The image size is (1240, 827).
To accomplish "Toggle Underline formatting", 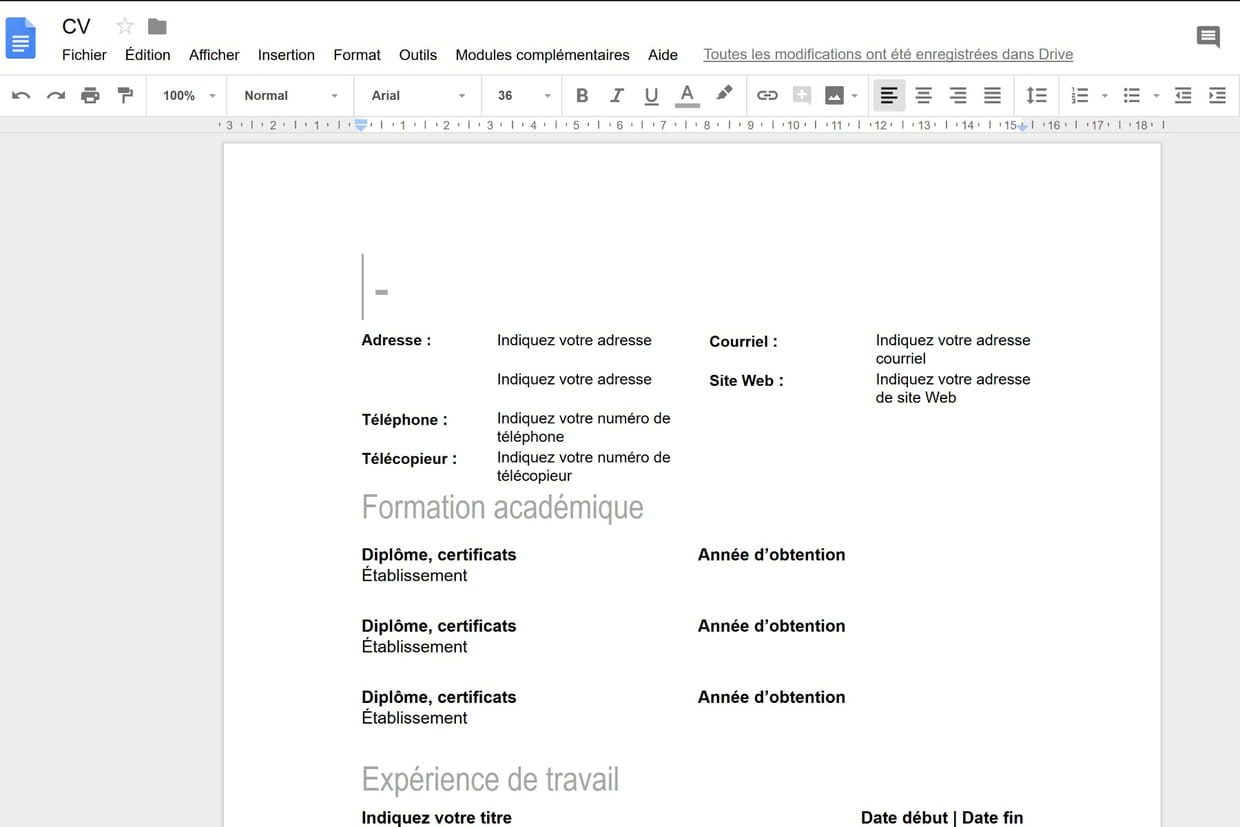I will coord(651,96).
